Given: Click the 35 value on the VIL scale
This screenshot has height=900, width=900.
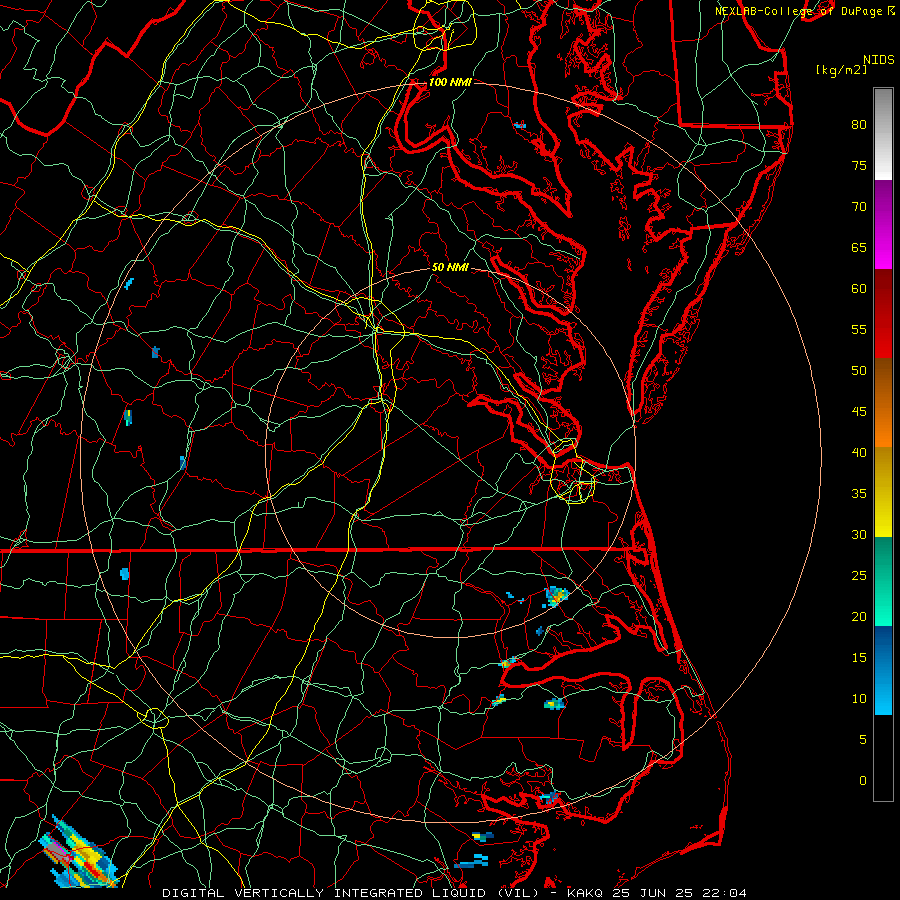Looking at the screenshot, I should [859, 494].
